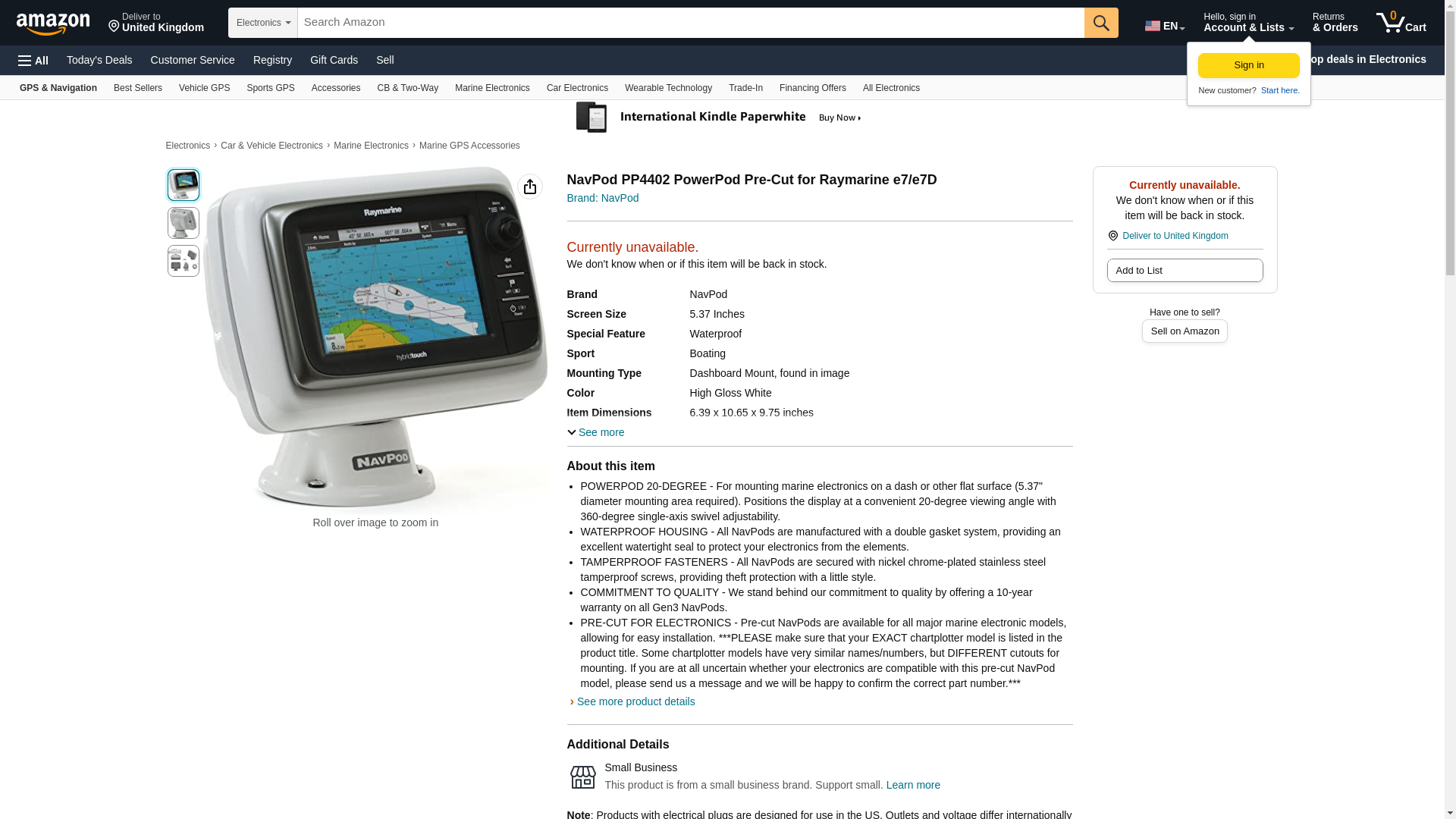Click the Search Amazon input field
The height and width of the screenshot is (819, 1456).
pyautogui.click(x=691, y=23)
